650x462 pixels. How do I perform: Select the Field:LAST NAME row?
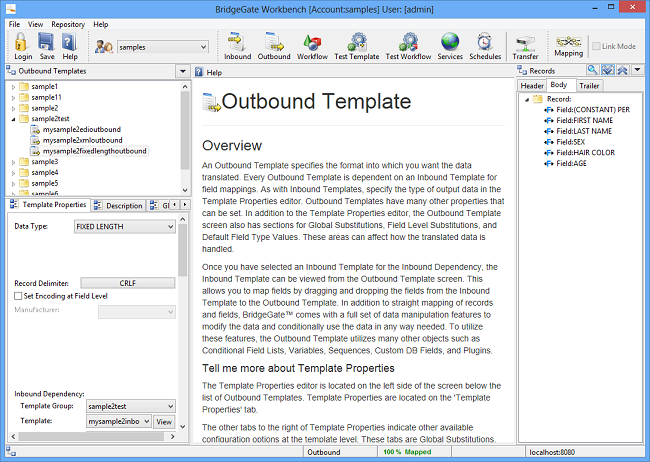584,131
